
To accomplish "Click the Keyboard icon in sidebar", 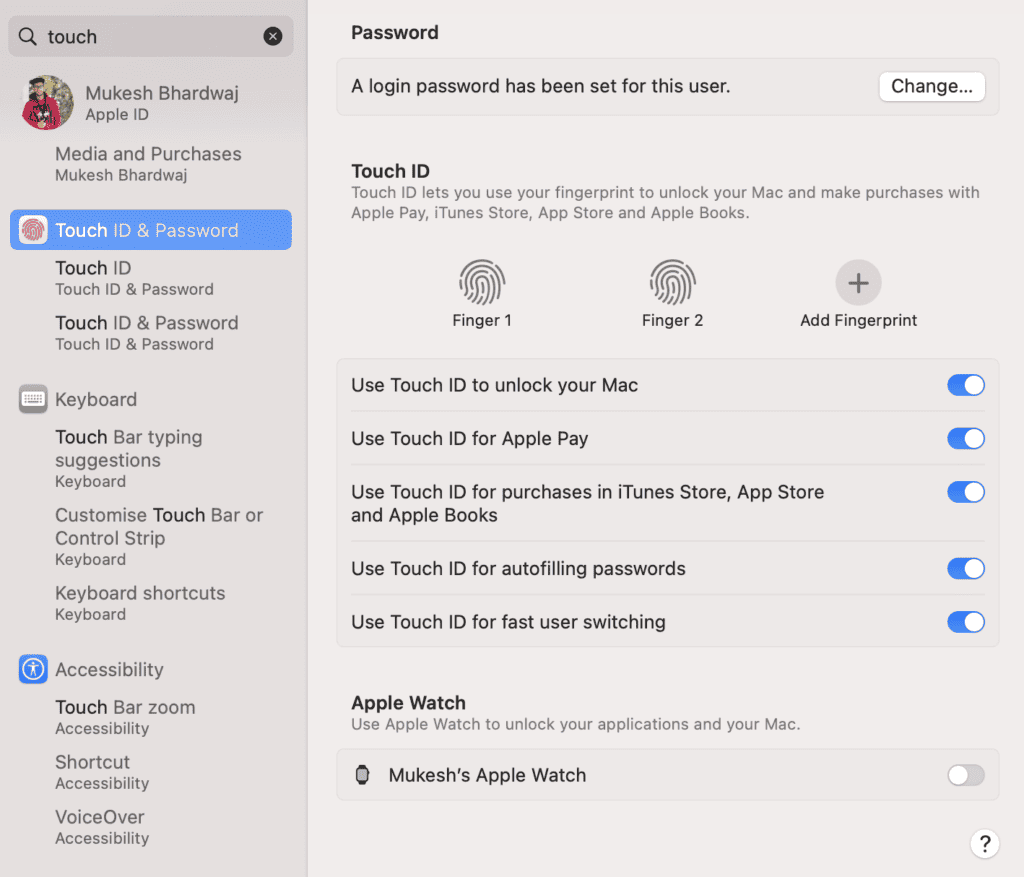I will pyautogui.click(x=33, y=399).
